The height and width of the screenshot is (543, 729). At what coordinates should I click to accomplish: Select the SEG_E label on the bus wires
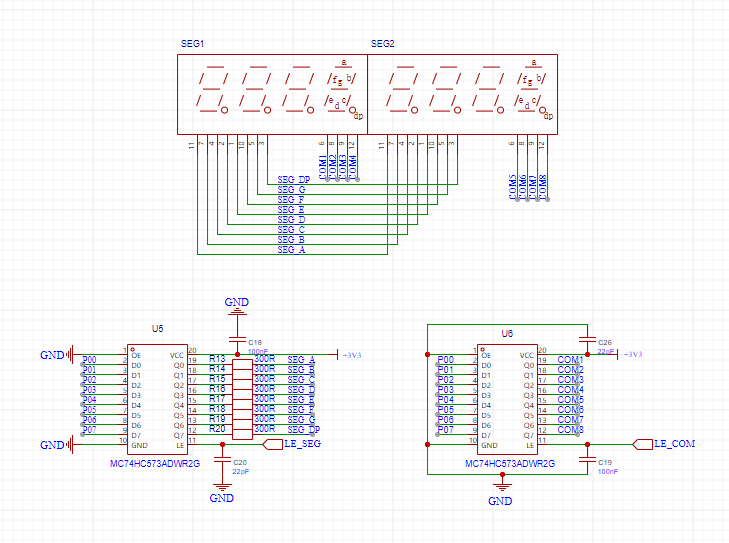click(291, 210)
